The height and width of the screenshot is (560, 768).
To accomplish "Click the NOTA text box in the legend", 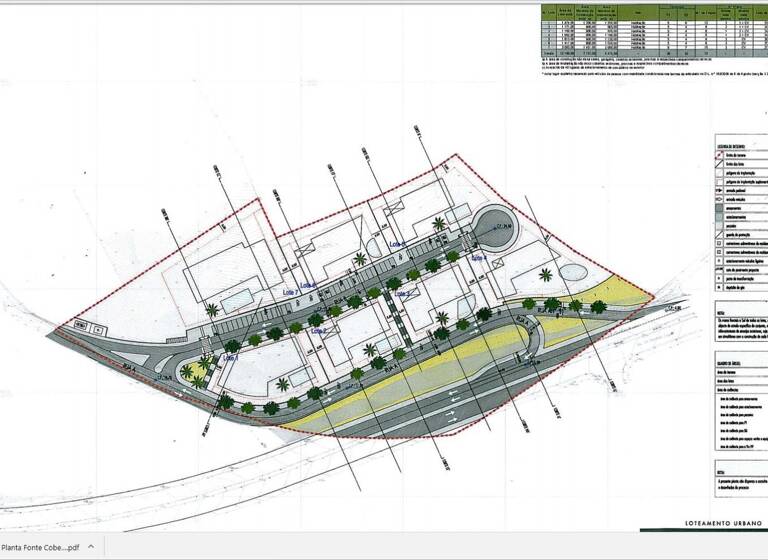I will pos(741,323).
